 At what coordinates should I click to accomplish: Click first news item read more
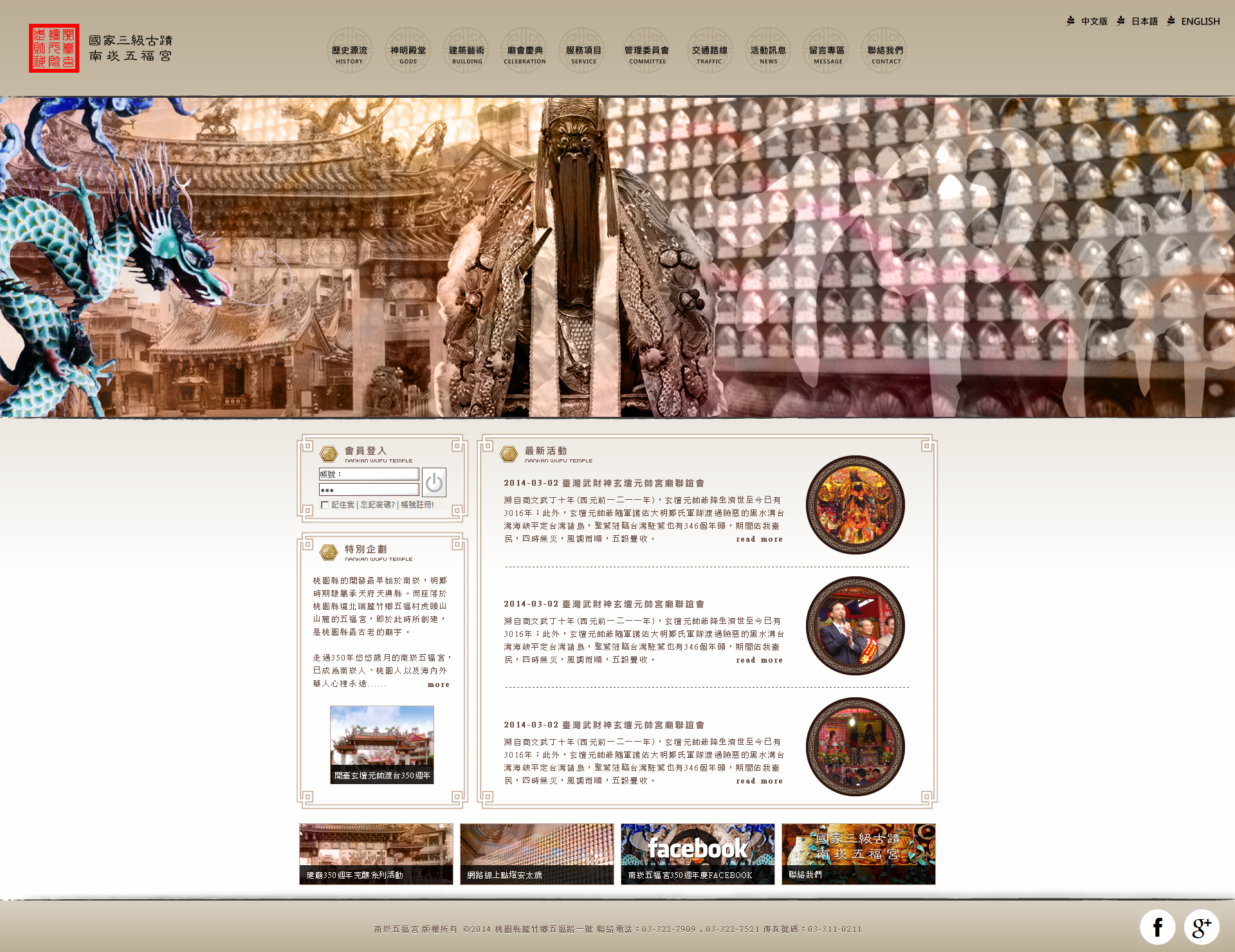pyautogui.click(x=759, y=539)
